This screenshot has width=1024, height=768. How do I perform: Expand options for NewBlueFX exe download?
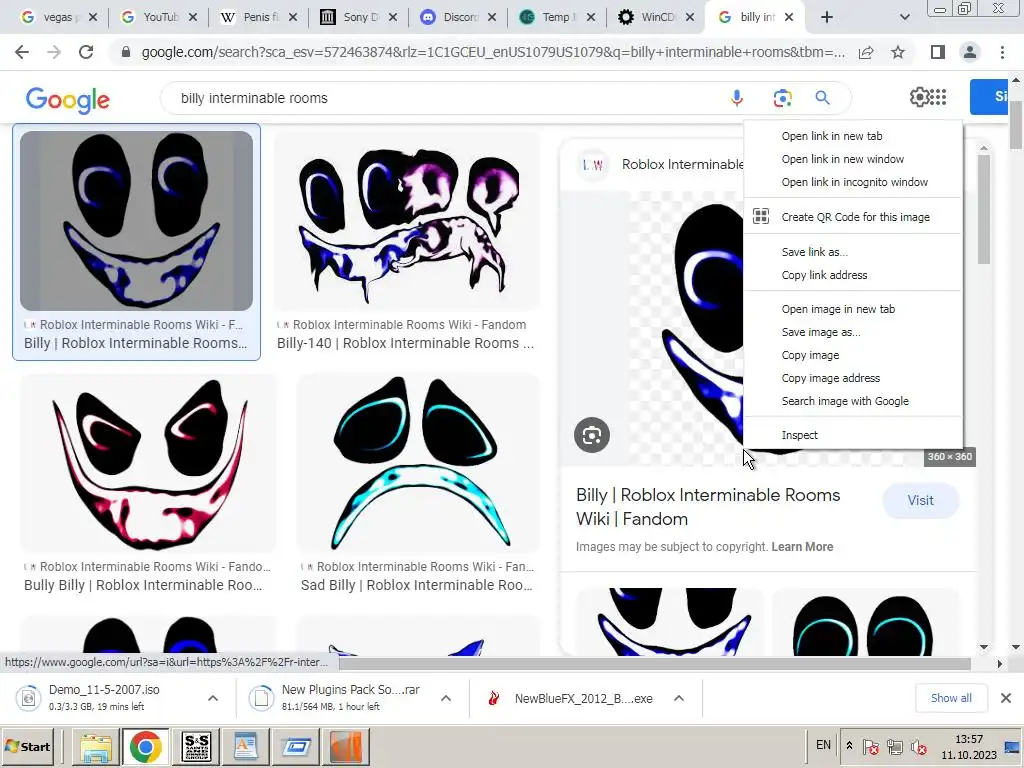pyautogui.click(x=679, y=698)
